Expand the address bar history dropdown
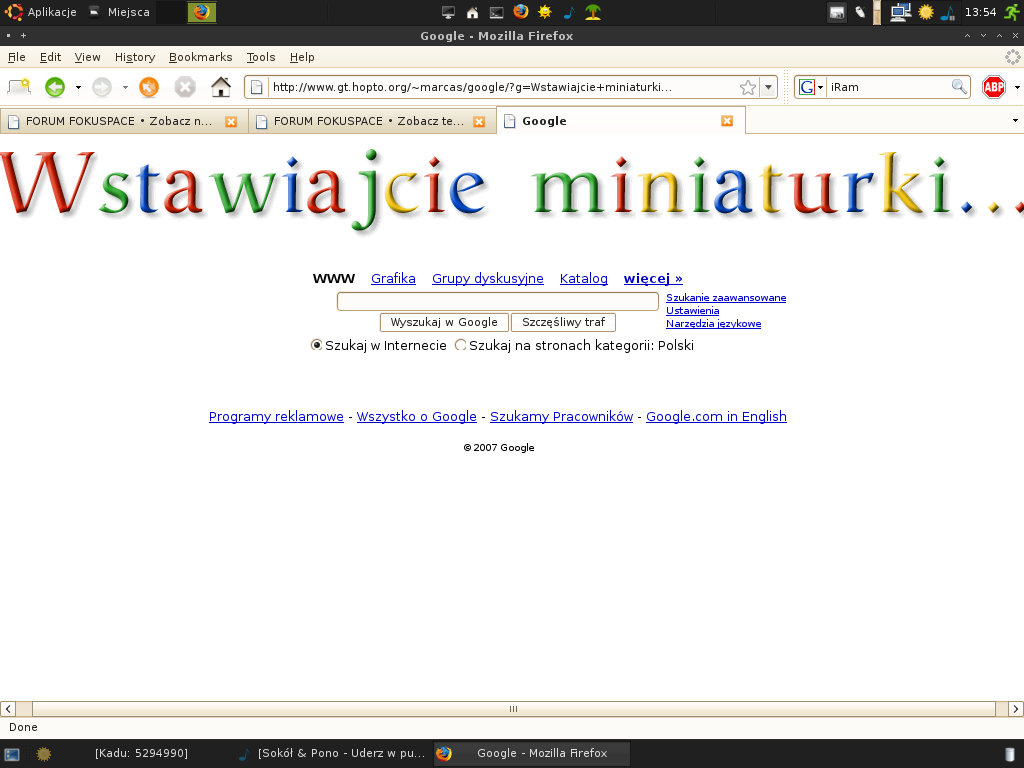 click(x=769, y=87)
